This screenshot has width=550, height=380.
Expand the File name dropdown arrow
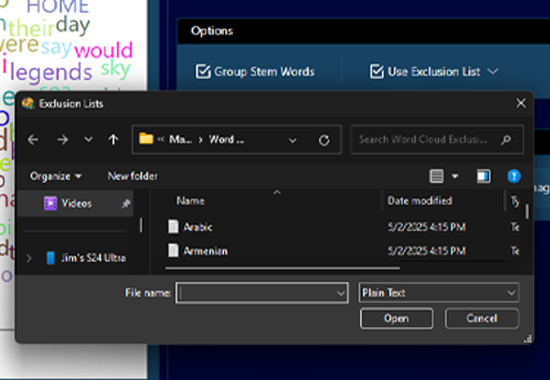click(x=340, y=293)
